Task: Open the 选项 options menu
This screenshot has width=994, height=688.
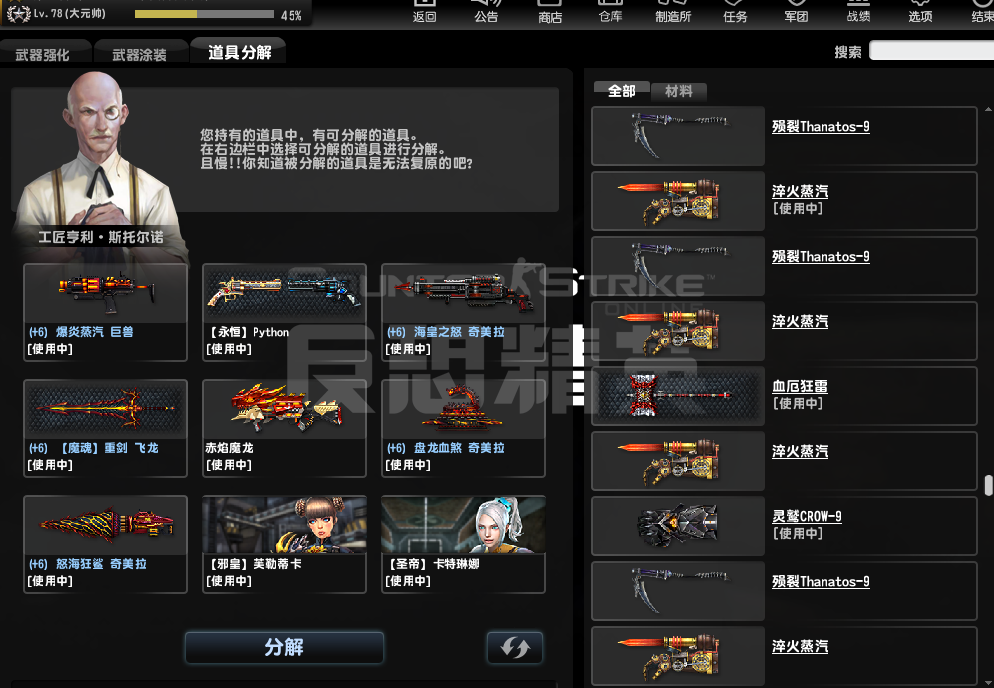Action: pyautogui.click(x=920, y=11)
